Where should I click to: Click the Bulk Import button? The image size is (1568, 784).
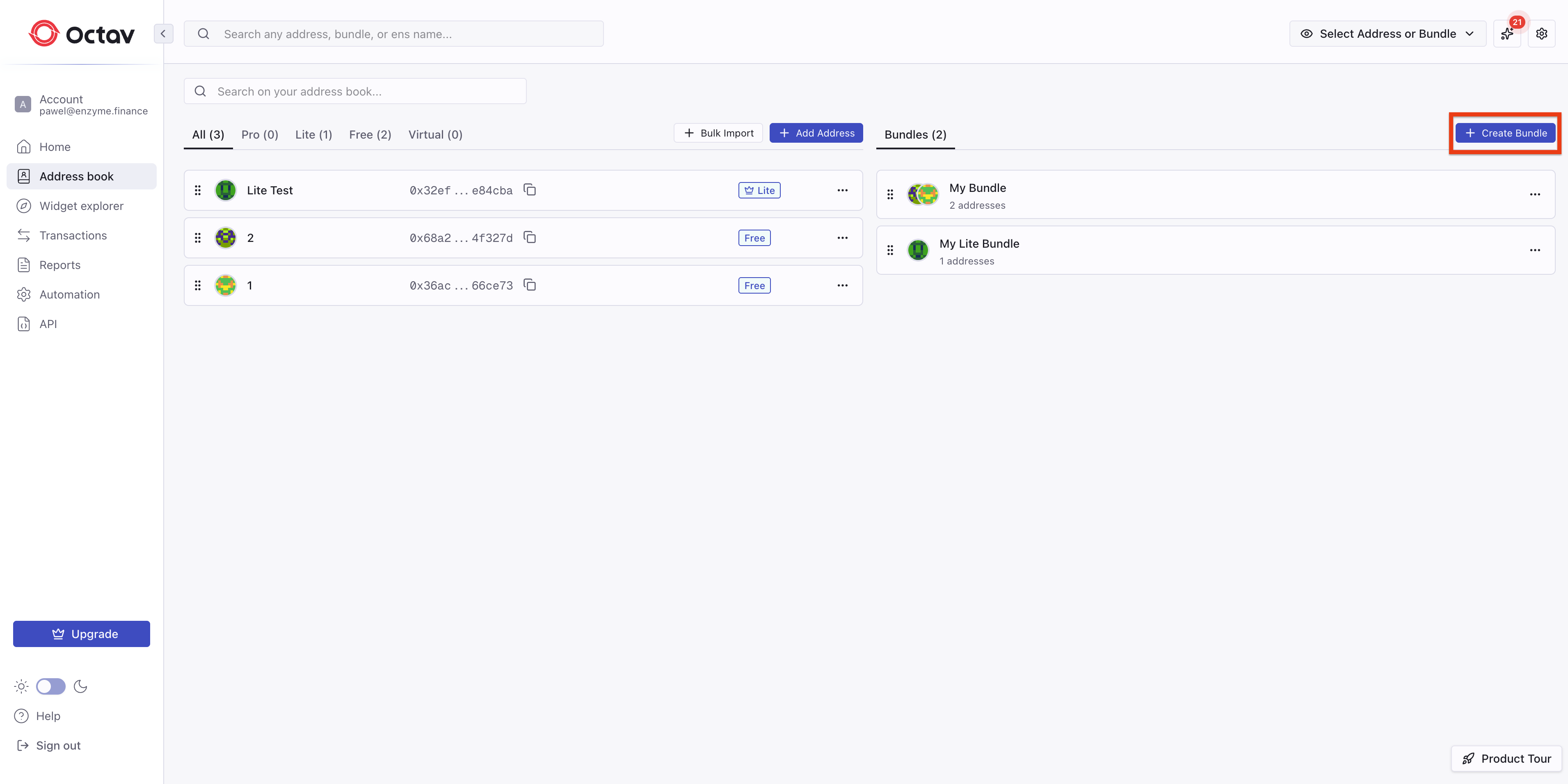[718, 133]
